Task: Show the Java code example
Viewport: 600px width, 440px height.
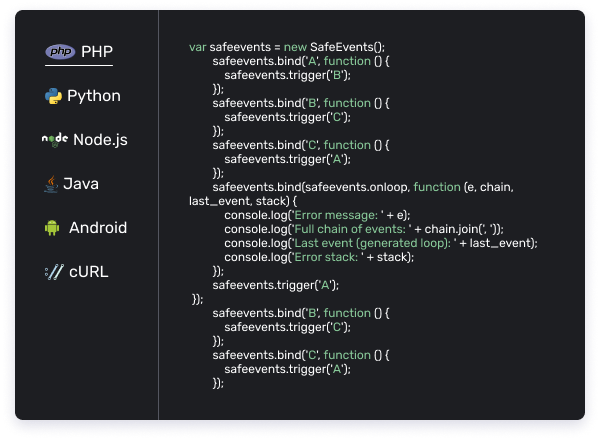Action: pyautogui.click(x=81, y=184)
